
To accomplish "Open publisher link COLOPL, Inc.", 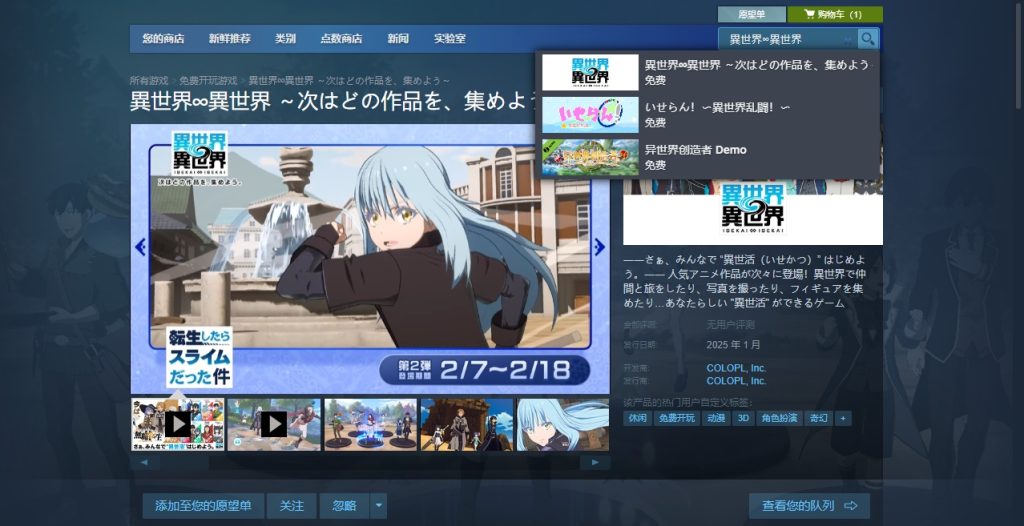I will 736,381.
